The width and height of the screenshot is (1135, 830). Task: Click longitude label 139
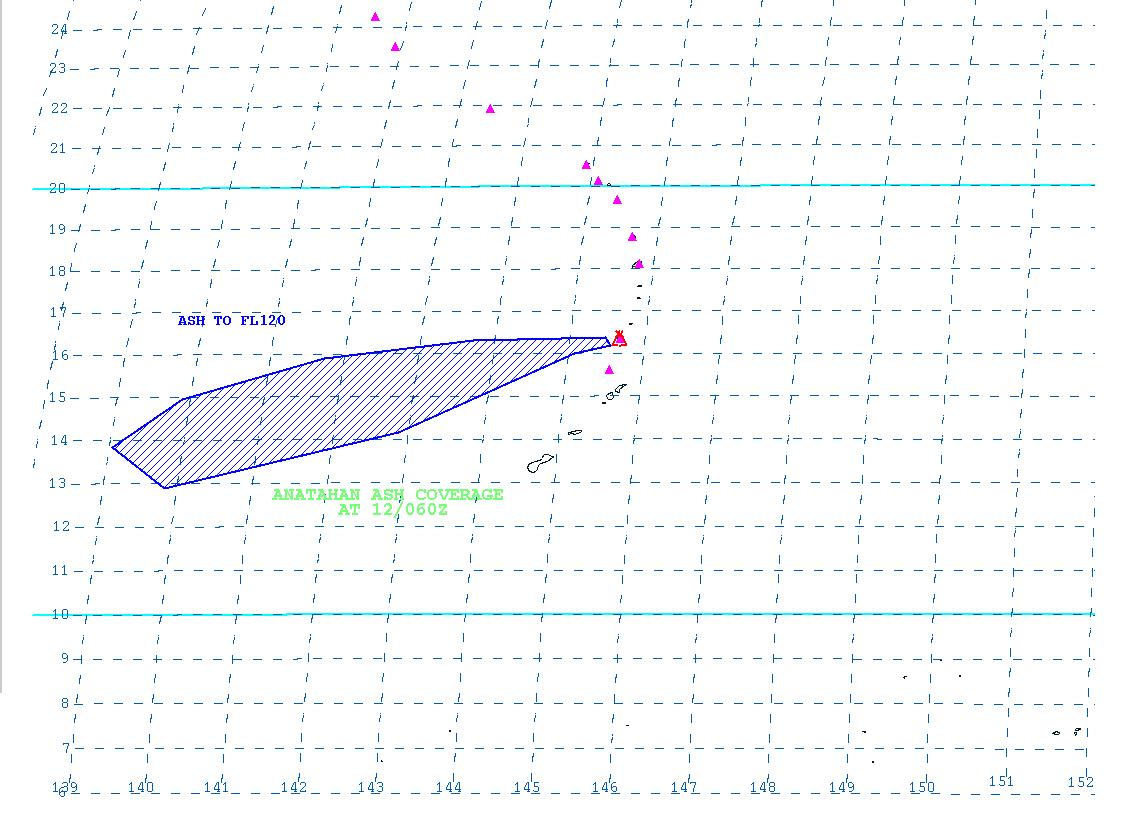[x=65, y=787]
